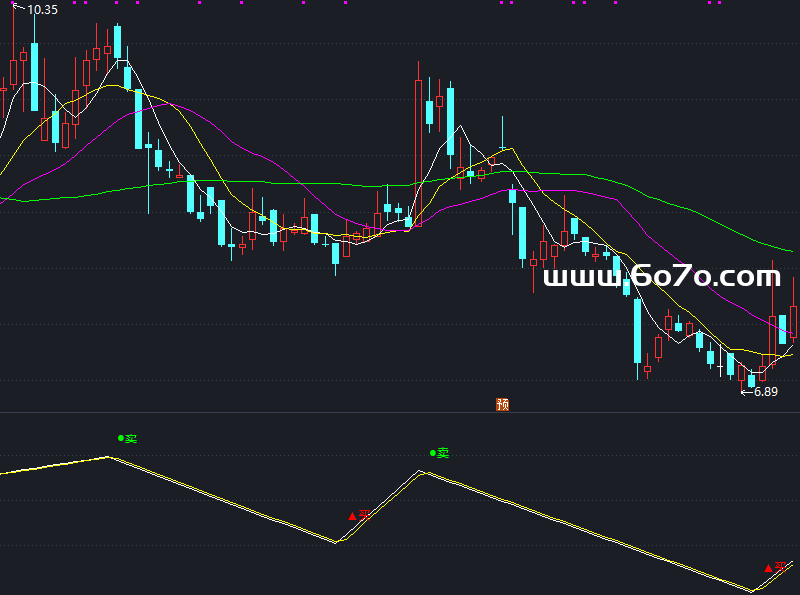Click the last candlestick on the right
Image resolution: width=800 pixels, height=595 pixels.
pos(794,320)
